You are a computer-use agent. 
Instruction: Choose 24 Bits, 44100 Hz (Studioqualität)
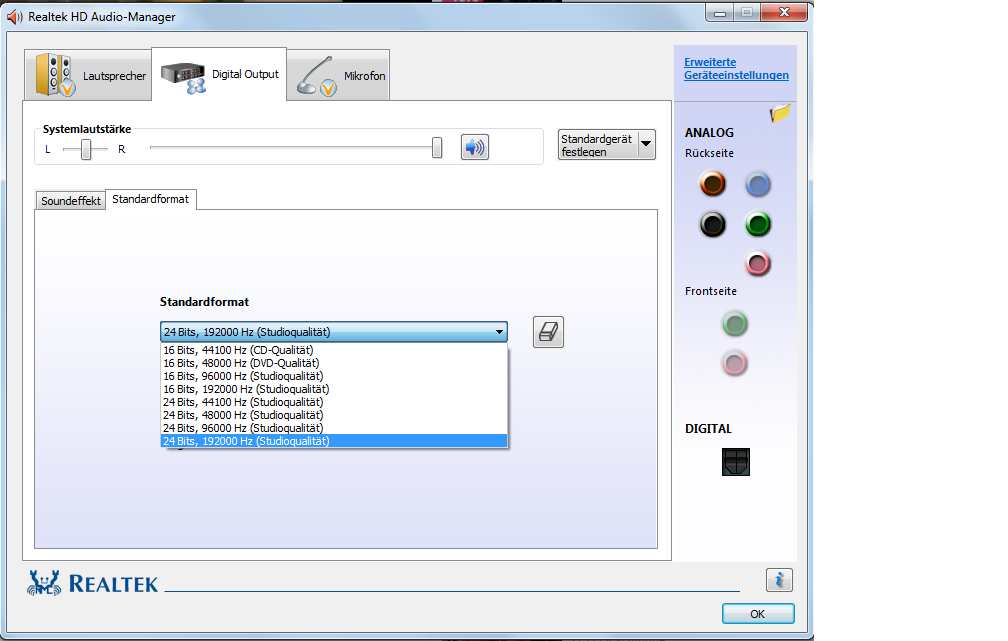point(334,402)
